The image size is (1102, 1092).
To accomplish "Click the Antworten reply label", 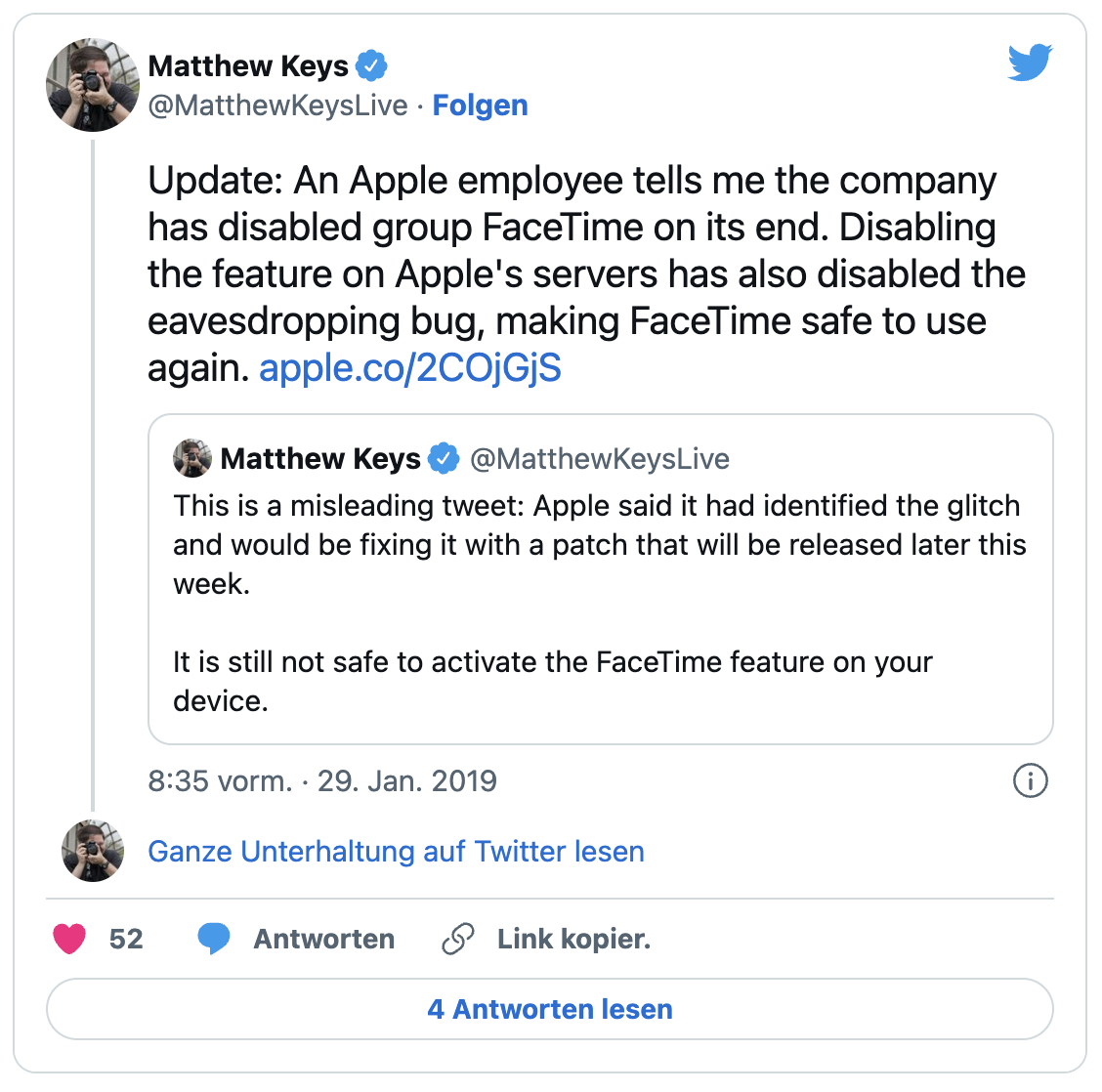I will coord(324,939).
